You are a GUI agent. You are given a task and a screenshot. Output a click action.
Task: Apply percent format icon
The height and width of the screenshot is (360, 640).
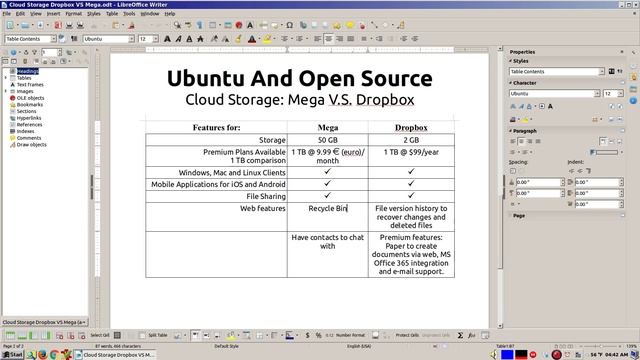(x=318, y=335)
